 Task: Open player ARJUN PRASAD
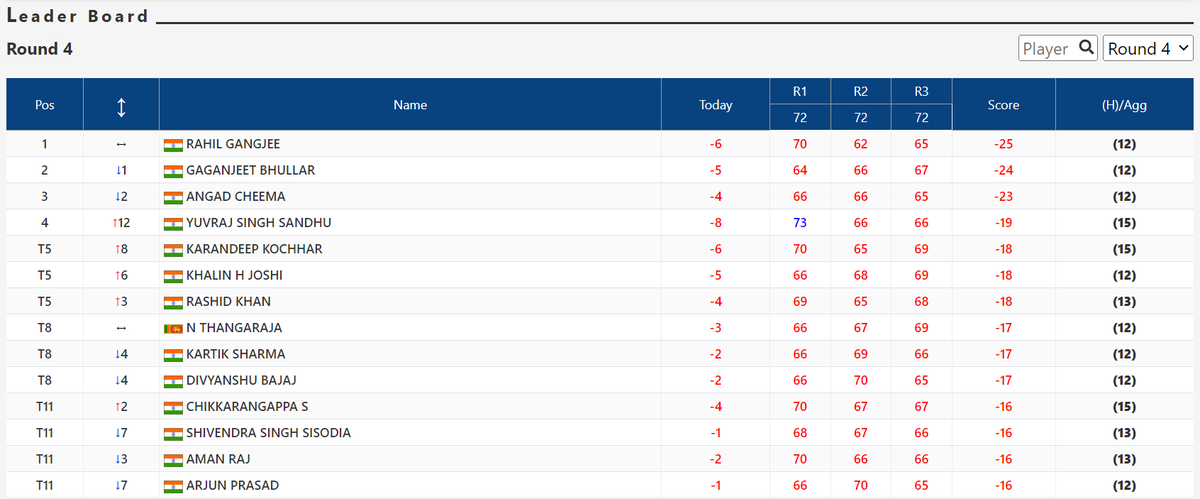(232, 485)
